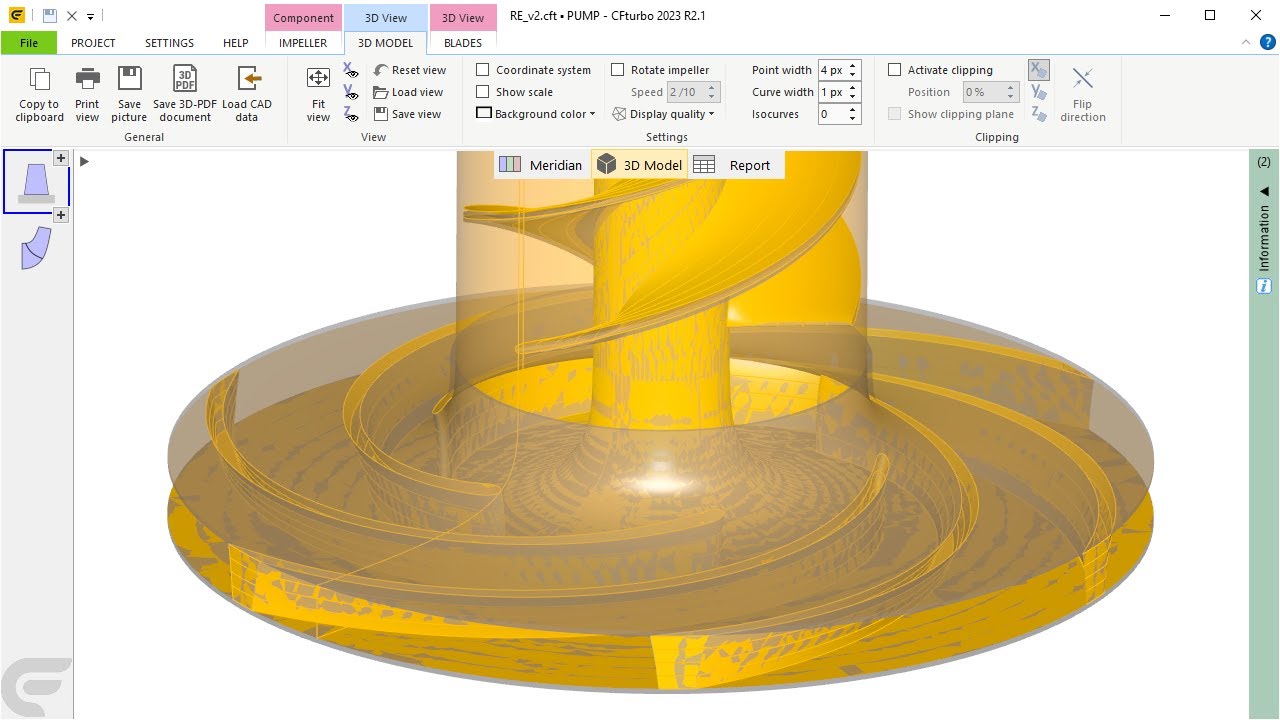1280x720 pixels.
Task: Check Activate clipping
Action: [895, 70]
